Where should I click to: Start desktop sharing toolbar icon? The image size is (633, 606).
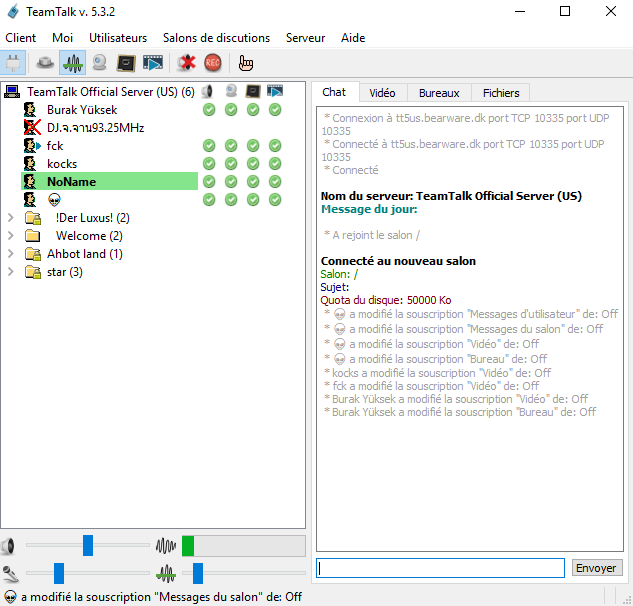[x=126, y=63]
